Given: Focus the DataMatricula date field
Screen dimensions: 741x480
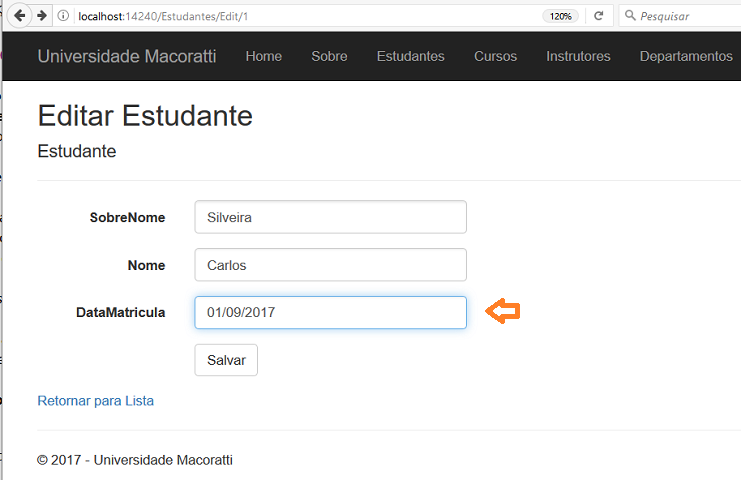Looking at the screenshot, I should (330, 312).
